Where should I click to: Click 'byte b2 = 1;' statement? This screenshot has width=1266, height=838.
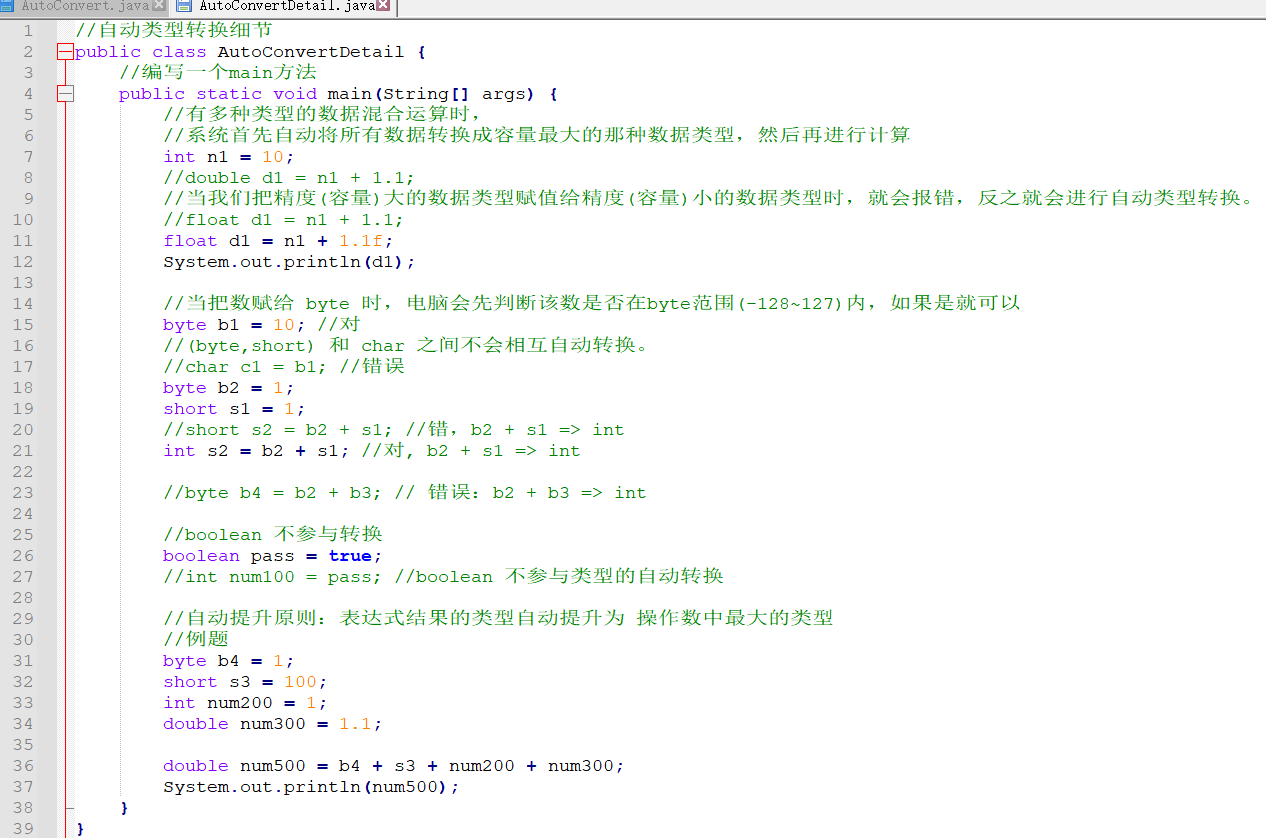click(229, 388)
